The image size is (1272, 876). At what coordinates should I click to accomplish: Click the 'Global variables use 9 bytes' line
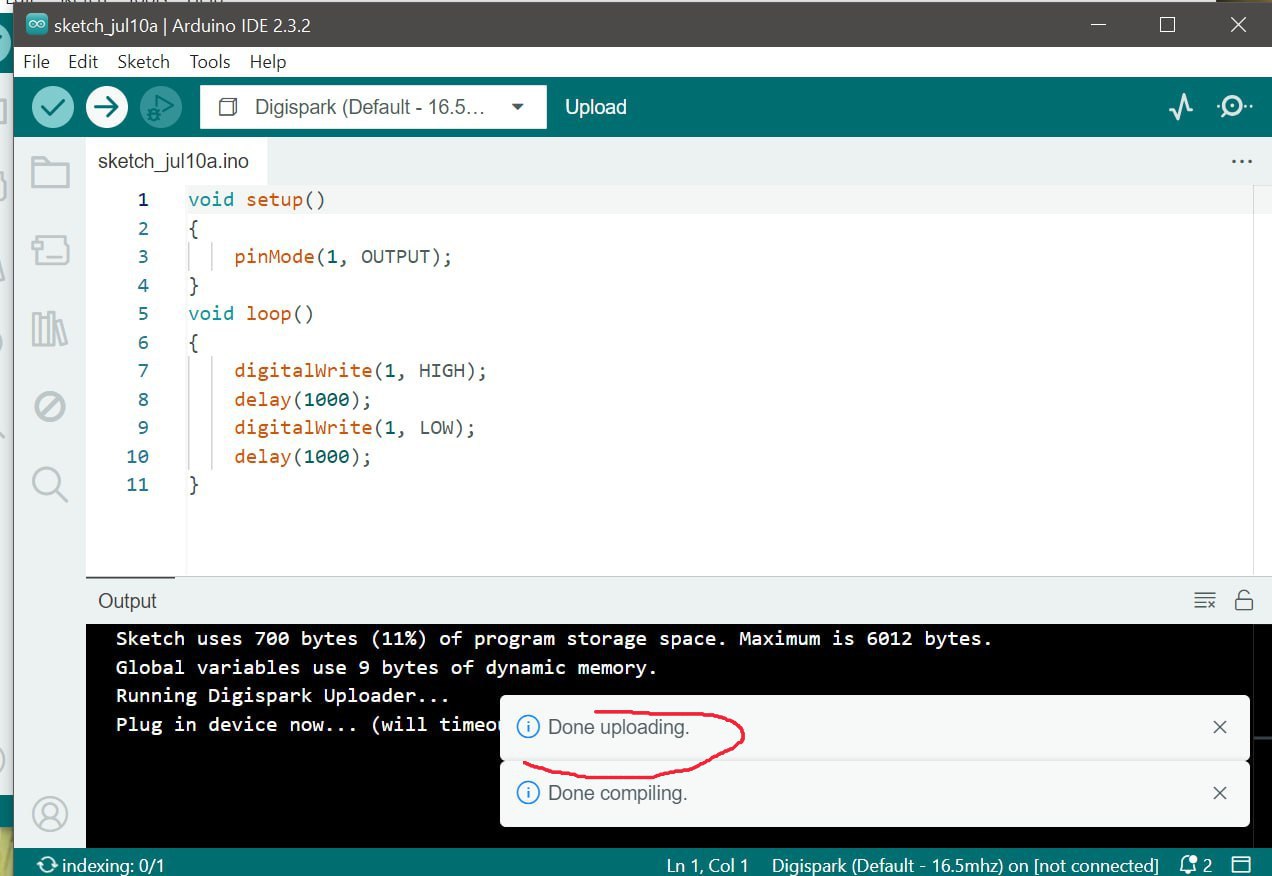point(387,668)
